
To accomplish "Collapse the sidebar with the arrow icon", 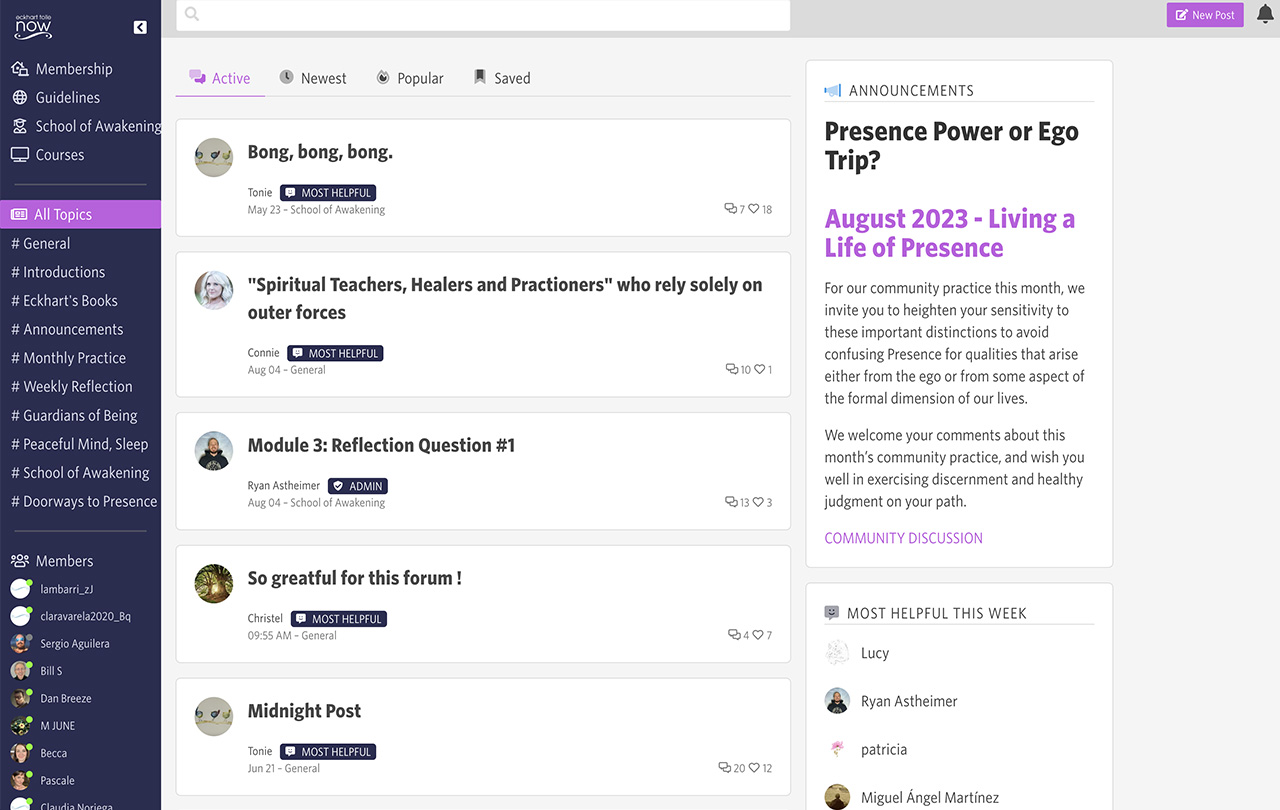I will (x=140, y=27).
